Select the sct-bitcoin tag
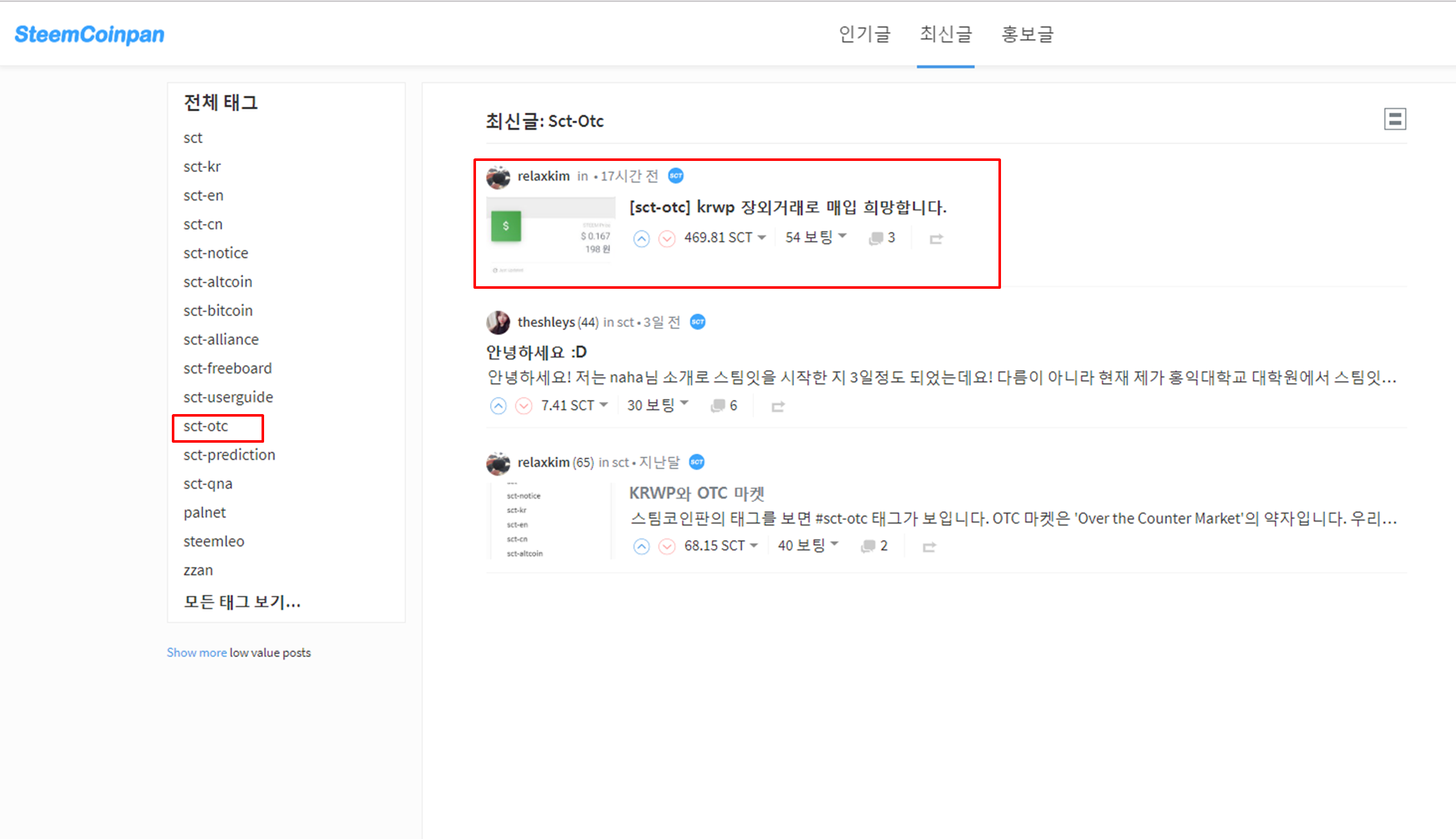1456x839 pixels. (218, 310)
